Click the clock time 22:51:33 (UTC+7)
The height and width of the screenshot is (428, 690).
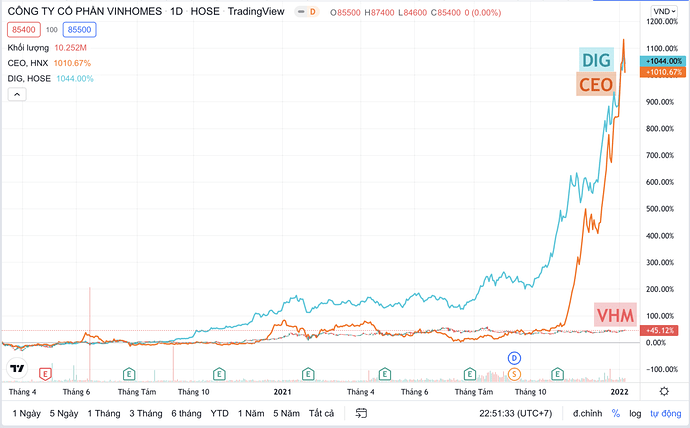(x=515, y=413)
